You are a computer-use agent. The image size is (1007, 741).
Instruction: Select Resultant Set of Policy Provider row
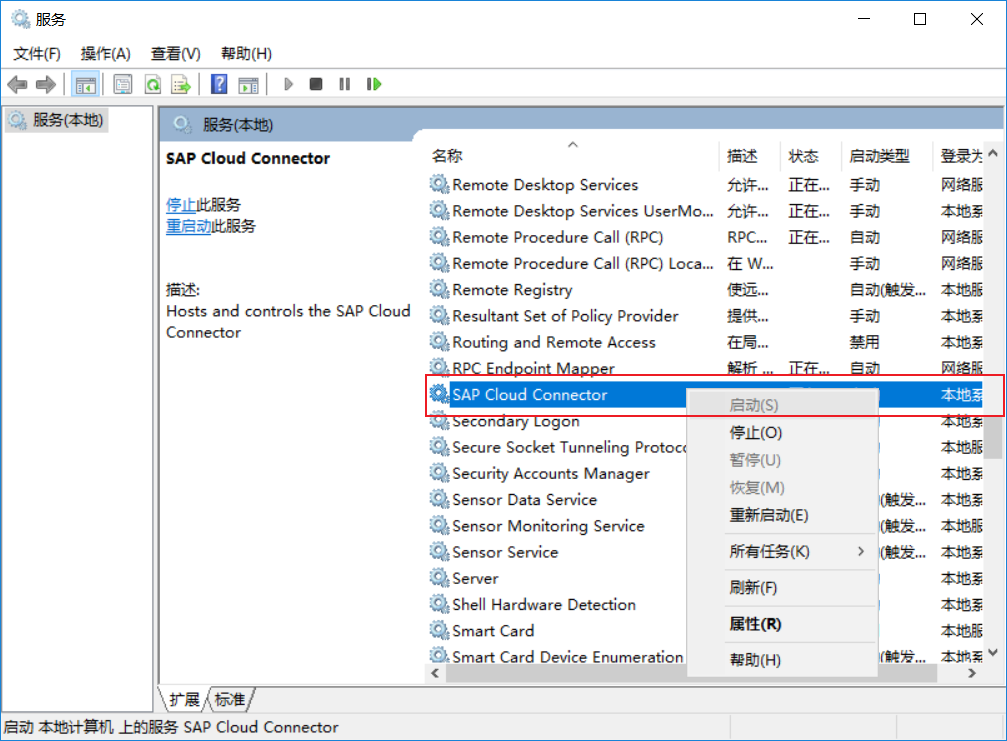pyautogui.click(x=705, y=316)
